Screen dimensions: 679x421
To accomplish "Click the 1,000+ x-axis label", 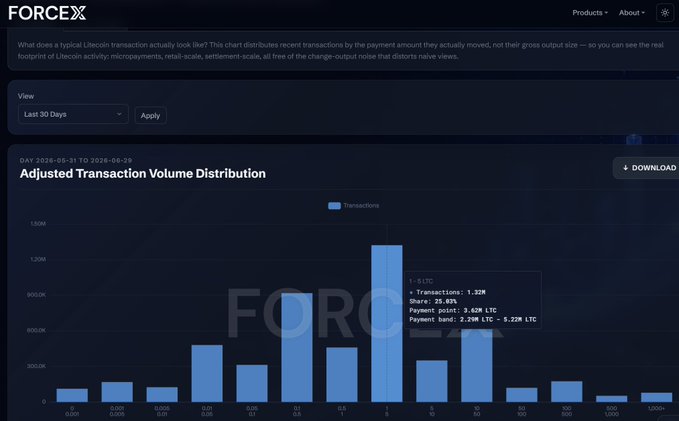I will click(x=656, y=408).
